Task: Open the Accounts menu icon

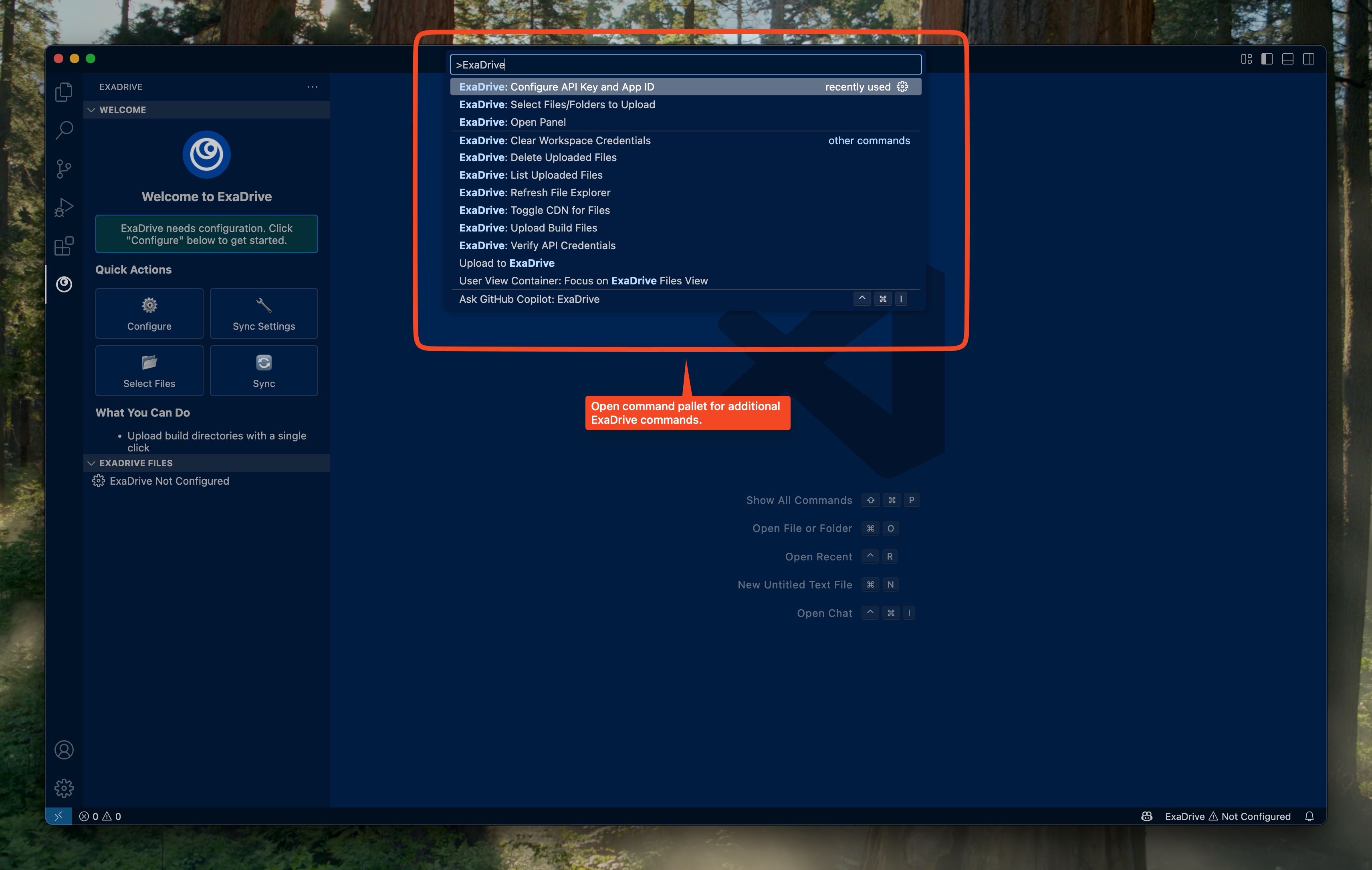Action: [x=64, y=750]
